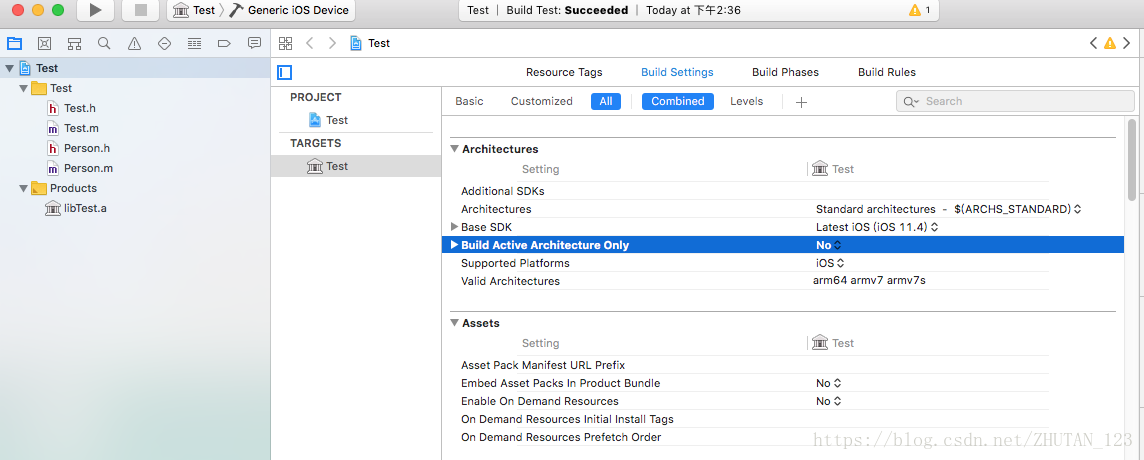Screen dimensions: 1144x460
Task: Open the Project navigator folder icon
Action: point(15,43)
